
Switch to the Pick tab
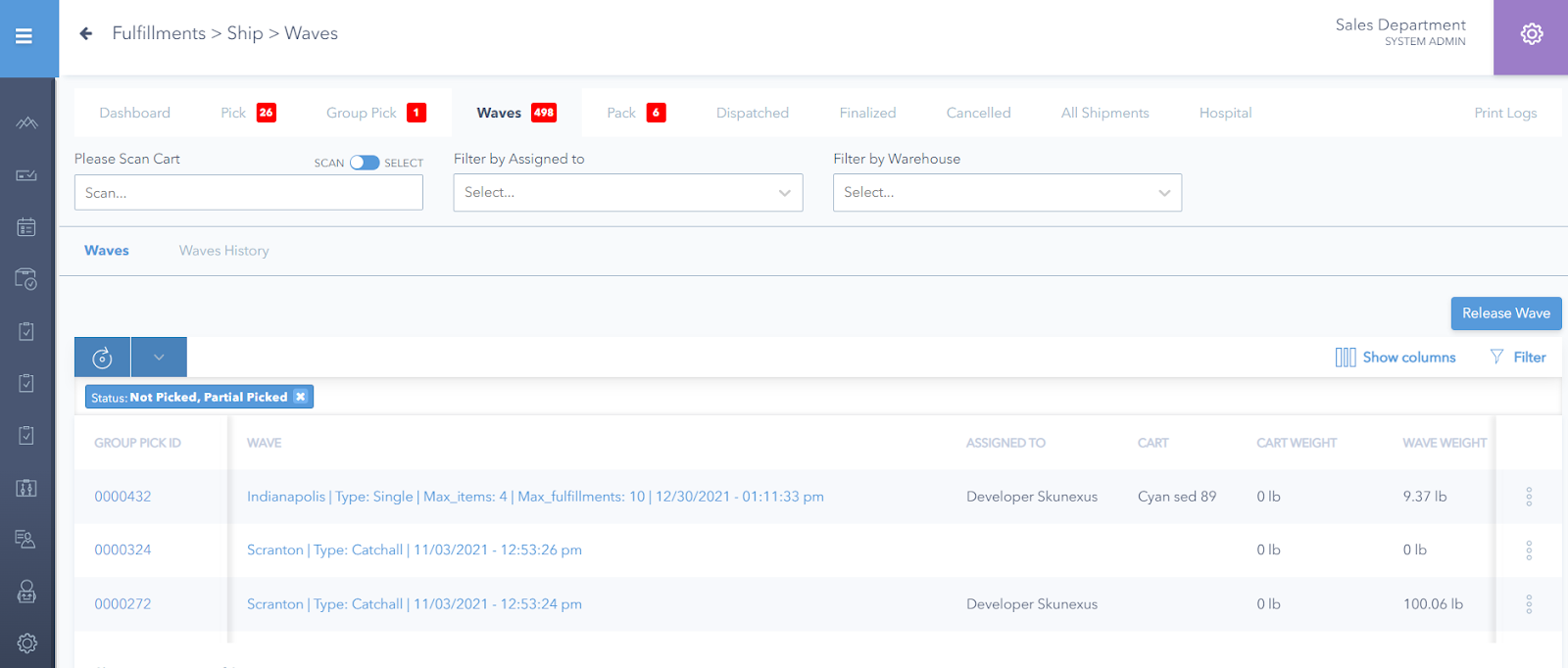(248, 113)
